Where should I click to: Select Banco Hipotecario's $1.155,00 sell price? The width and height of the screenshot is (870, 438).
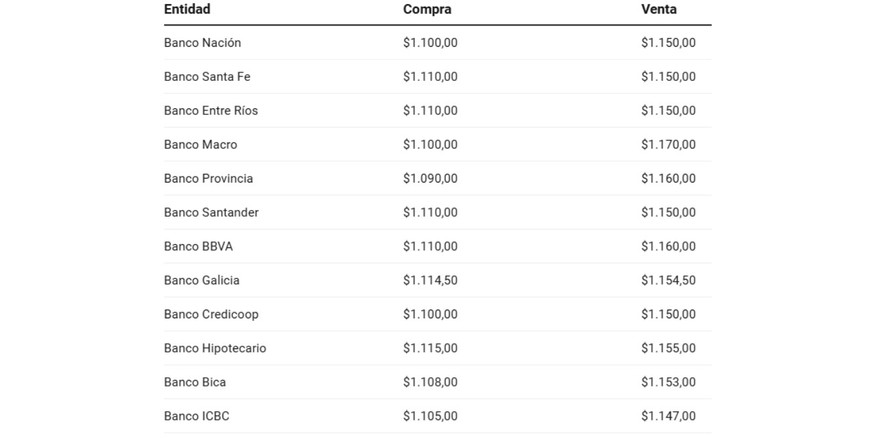[x=668, y=349]
